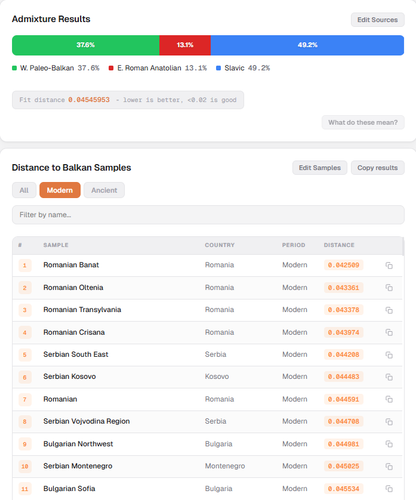The height and width of the screenshot is (500, 416).
Task: Copy the Romanian Crisana row
Action: click(x=389, y=332)
